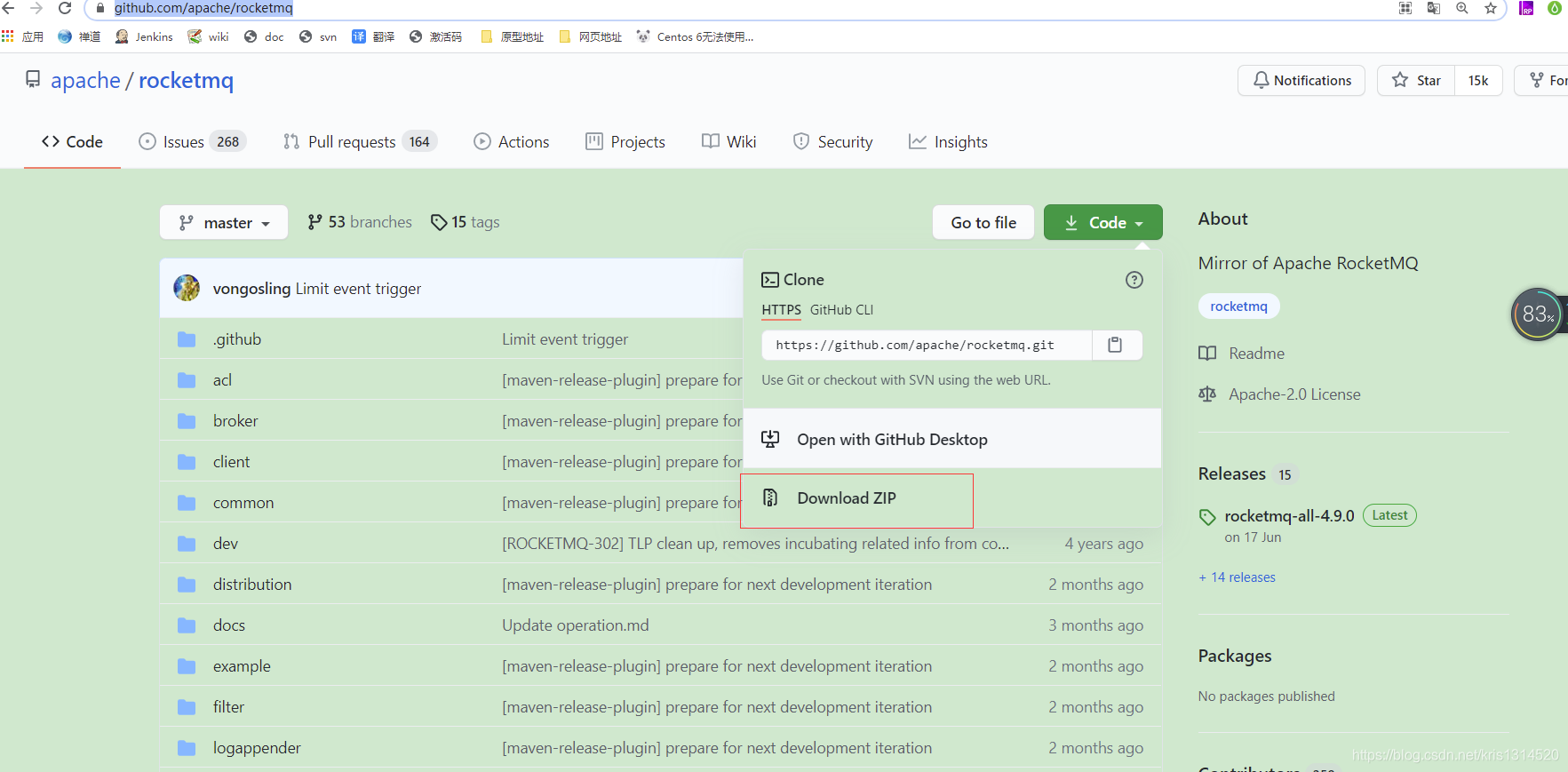Open the common folder
This screenshot has height=772, width=1568.
(x=243, y=503)
